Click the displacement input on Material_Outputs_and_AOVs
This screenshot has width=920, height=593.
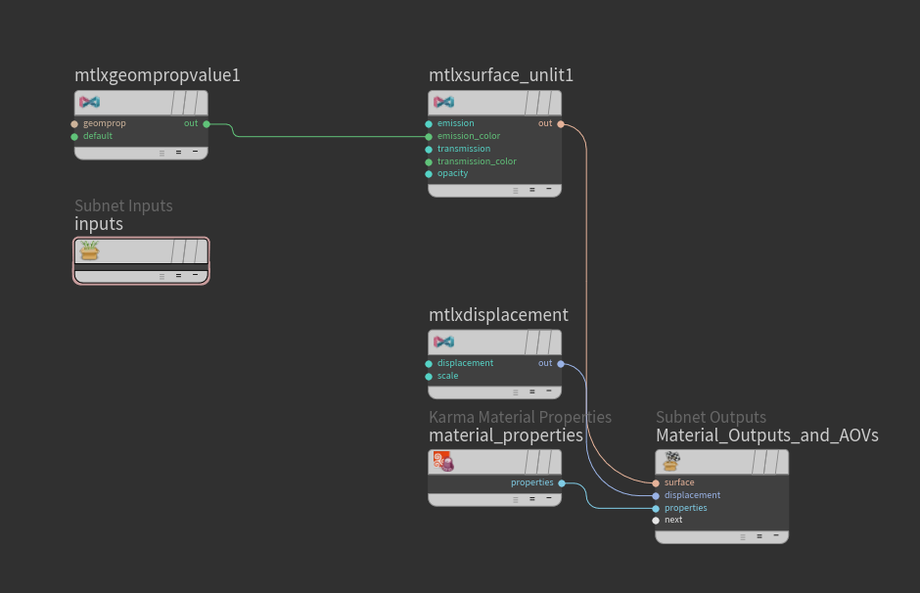[656, 495]
